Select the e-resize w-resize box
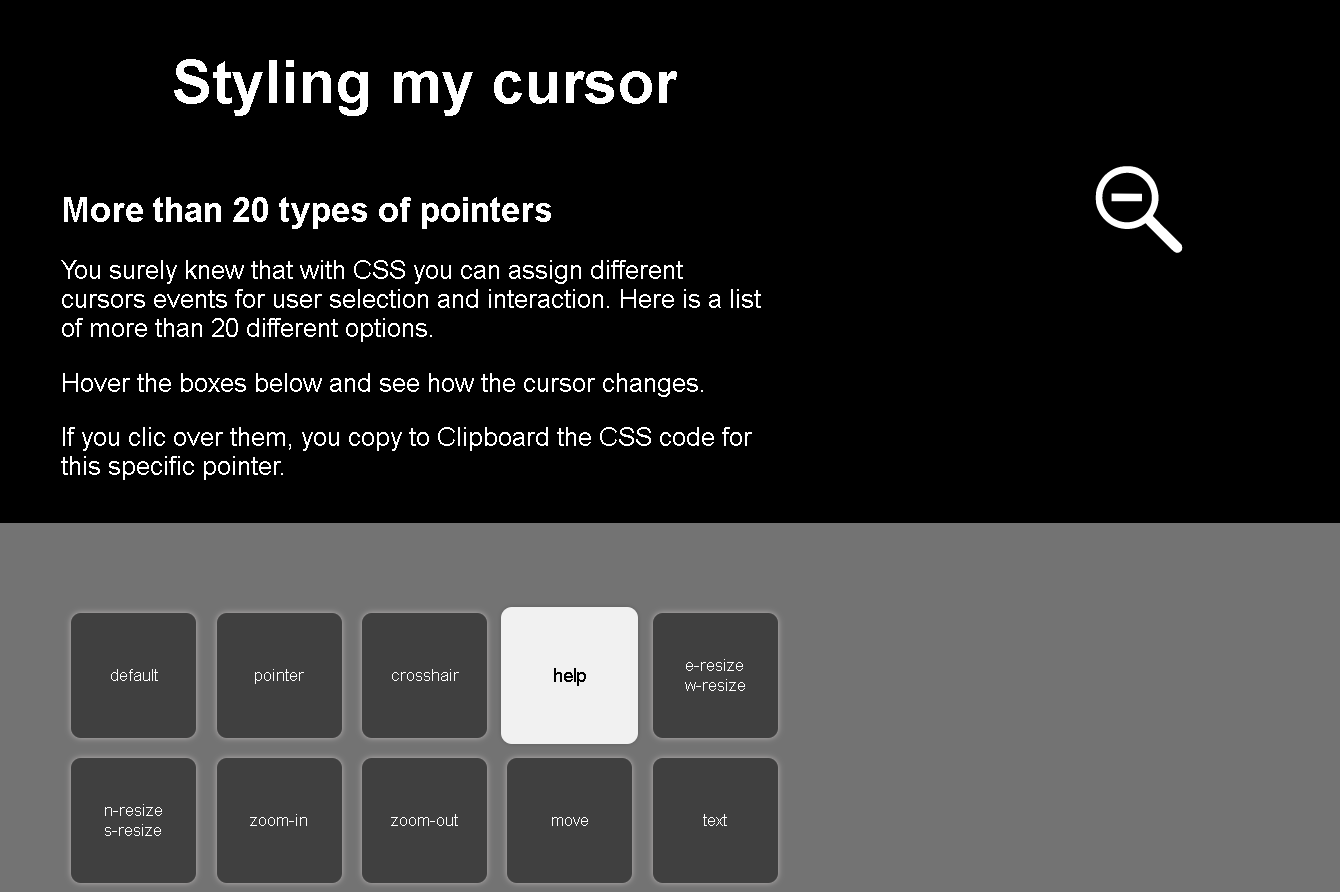Image resolution: width=1340 pixels, height=892 pixels. (x=715, y=675)
